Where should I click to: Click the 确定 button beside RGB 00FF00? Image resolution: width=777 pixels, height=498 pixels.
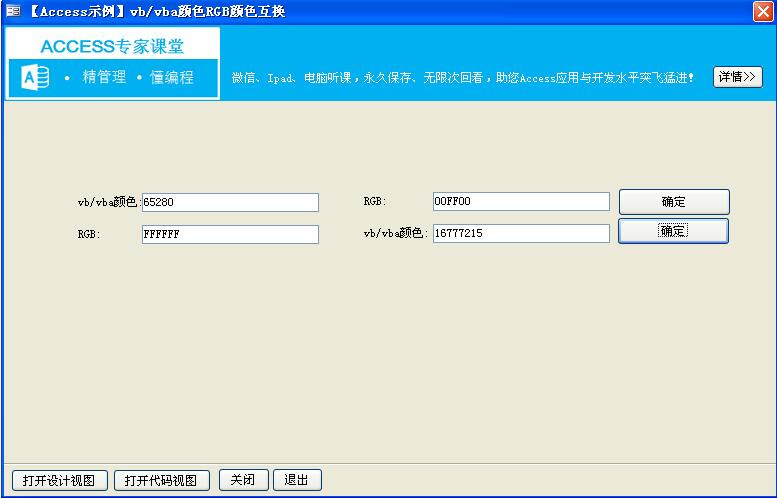click(674, 202)
